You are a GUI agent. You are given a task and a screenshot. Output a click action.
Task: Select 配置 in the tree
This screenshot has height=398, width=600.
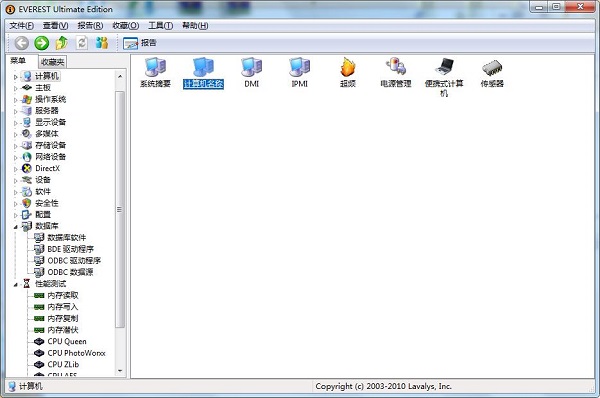pyautogui.click(x=43, y=215)
